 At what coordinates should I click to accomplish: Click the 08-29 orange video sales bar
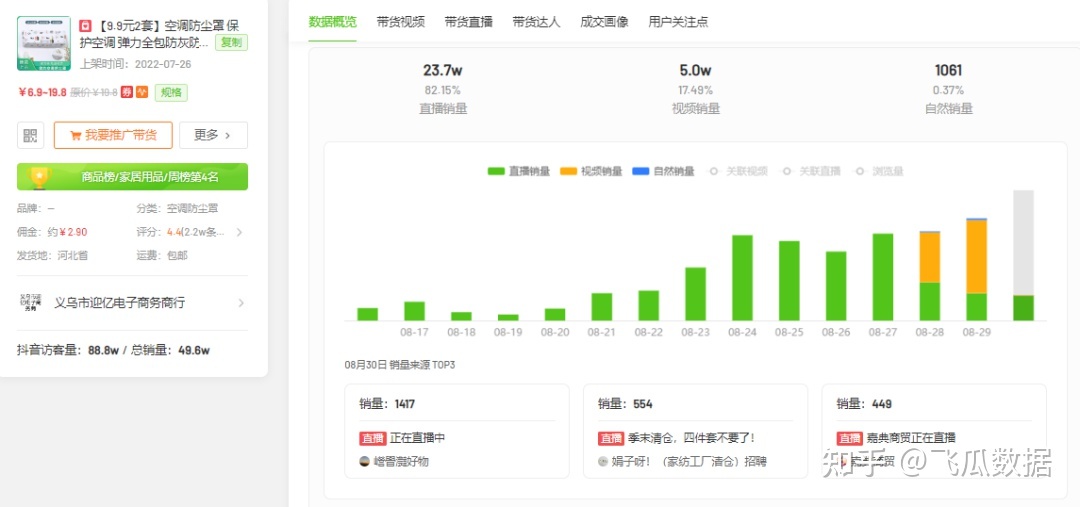pos(976,256)
